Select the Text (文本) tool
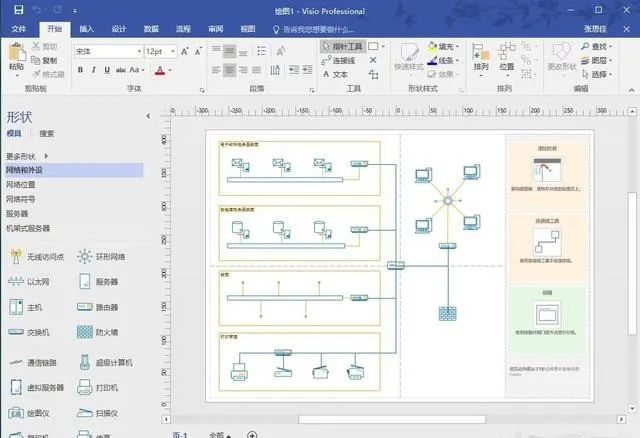The height and width of the screenshot is (438, 640). [x=336, y=74]
